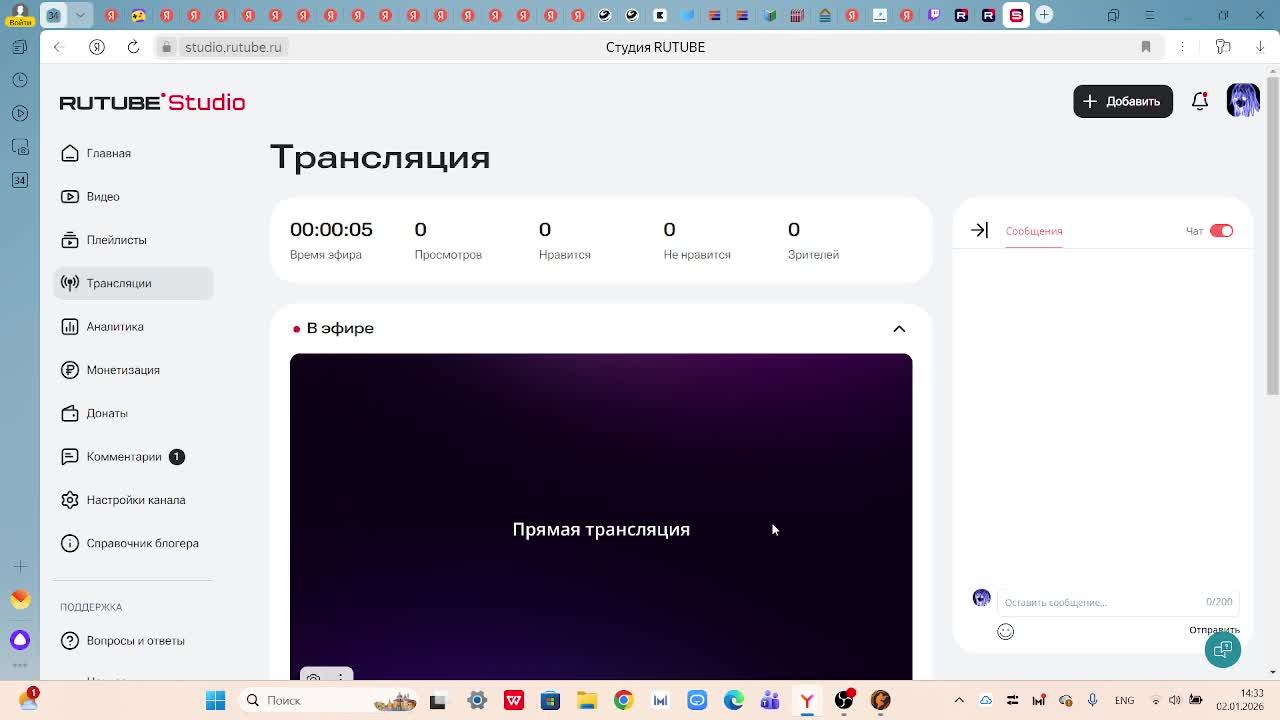This screenshot has width=1280, height=720.
Task: Open Windows Start menu
Action: click(215, 700)
